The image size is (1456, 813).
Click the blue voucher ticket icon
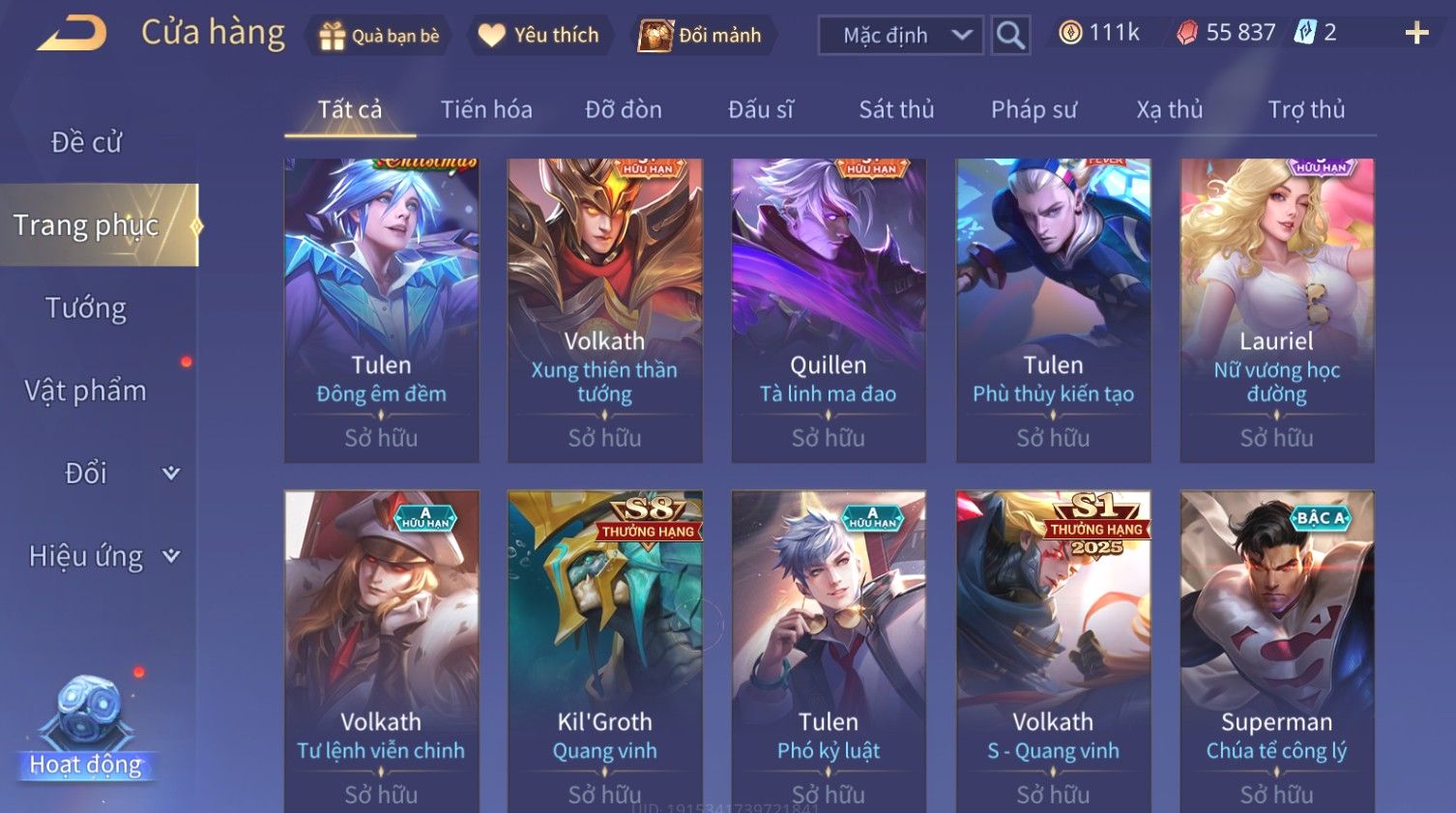(x=1305, y=33)
